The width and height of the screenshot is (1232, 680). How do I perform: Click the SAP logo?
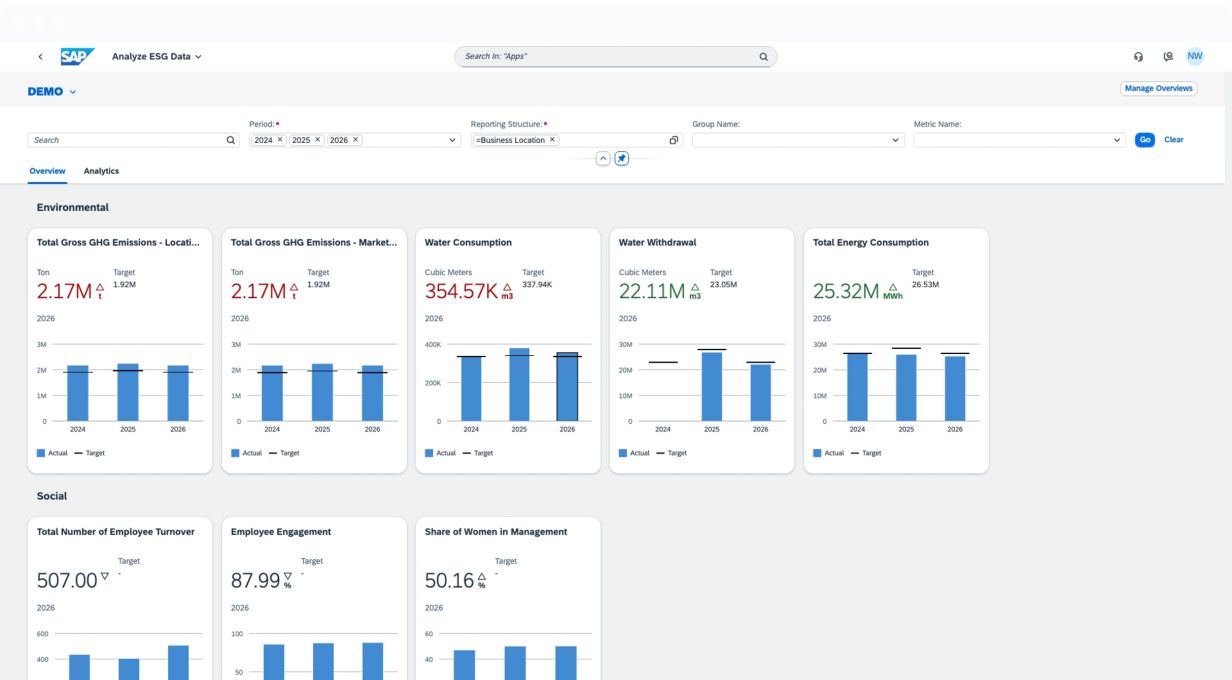pos(77,57)
